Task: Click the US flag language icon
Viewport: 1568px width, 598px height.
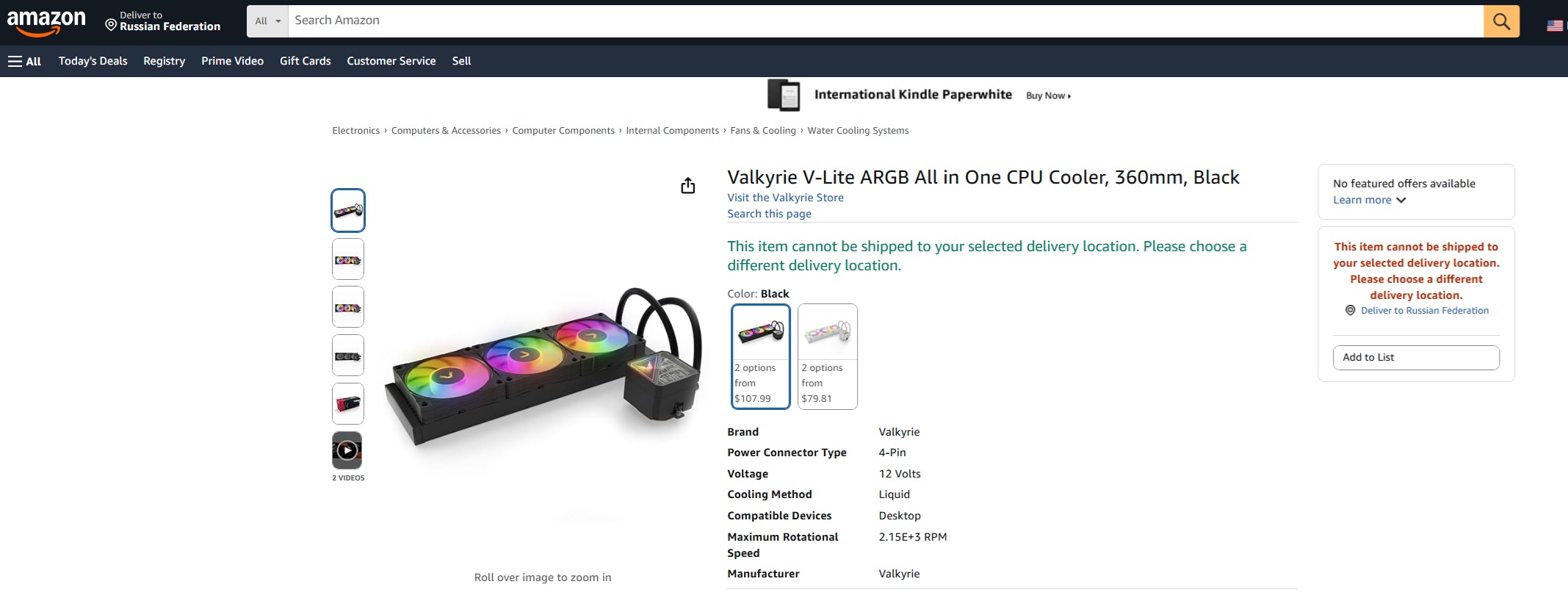Action: pyautogui.click(x=1555, y=26)
